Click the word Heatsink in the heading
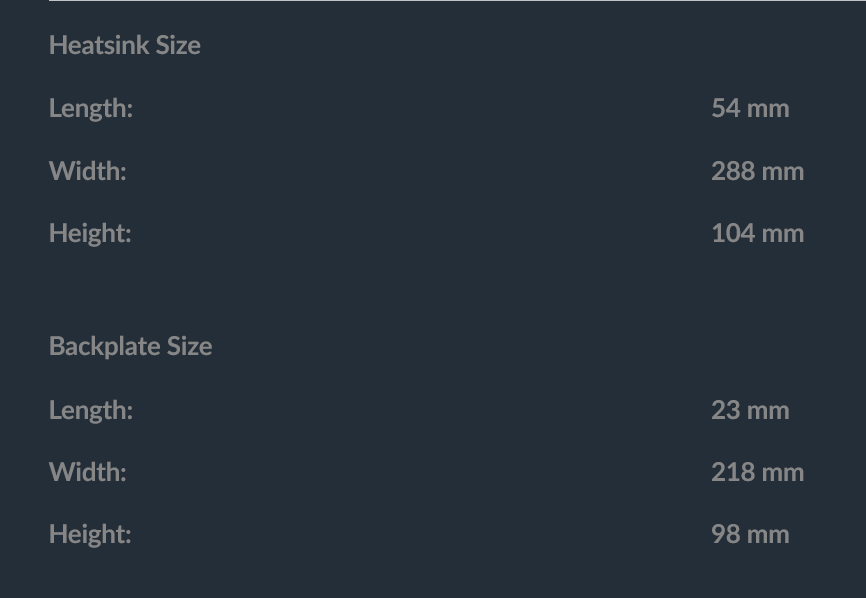The width and height of the screenshot is (866, 598). click(x=99, y=45)
